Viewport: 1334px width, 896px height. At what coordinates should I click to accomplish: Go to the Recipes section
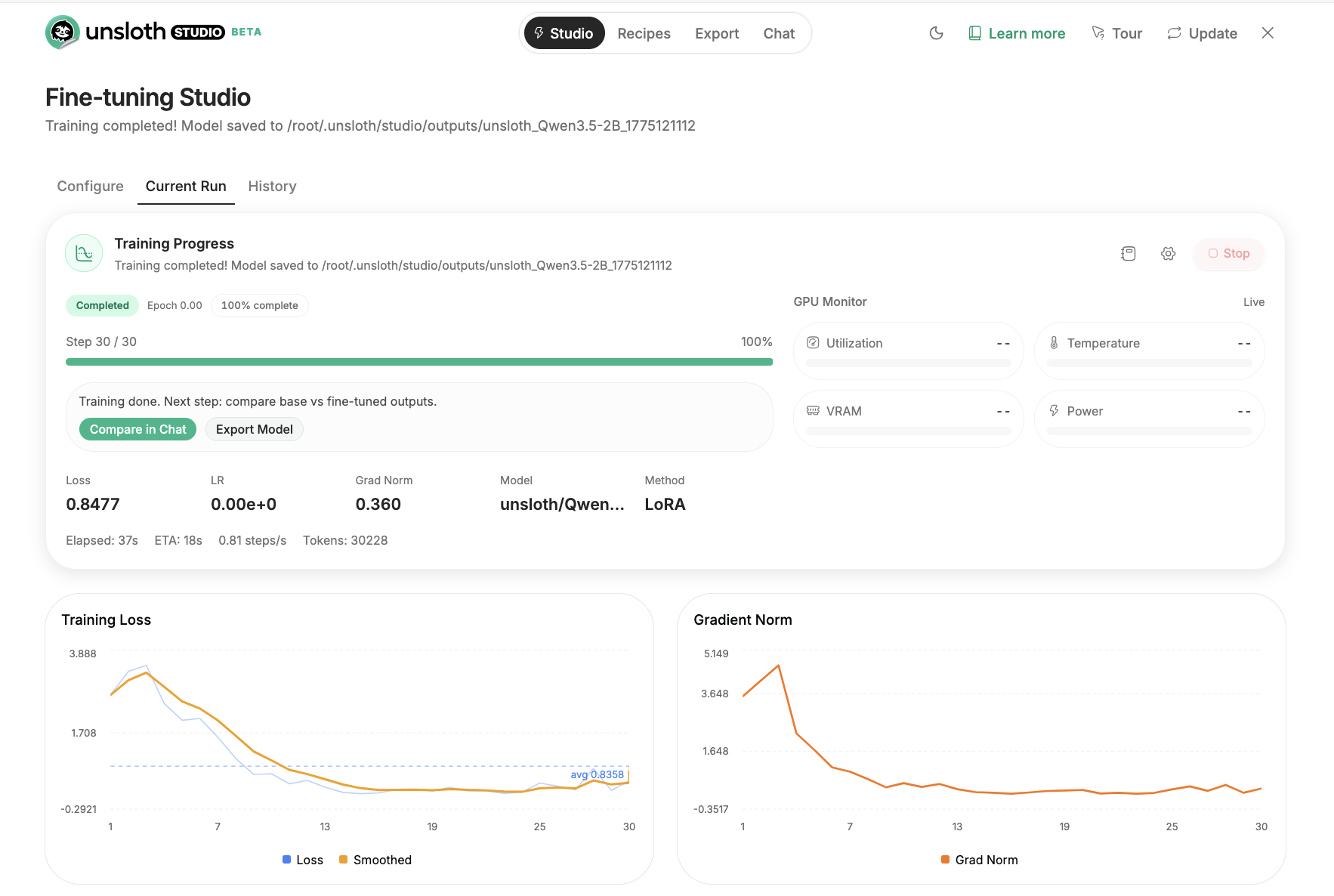pyautogui.click(x=644, y=34)
